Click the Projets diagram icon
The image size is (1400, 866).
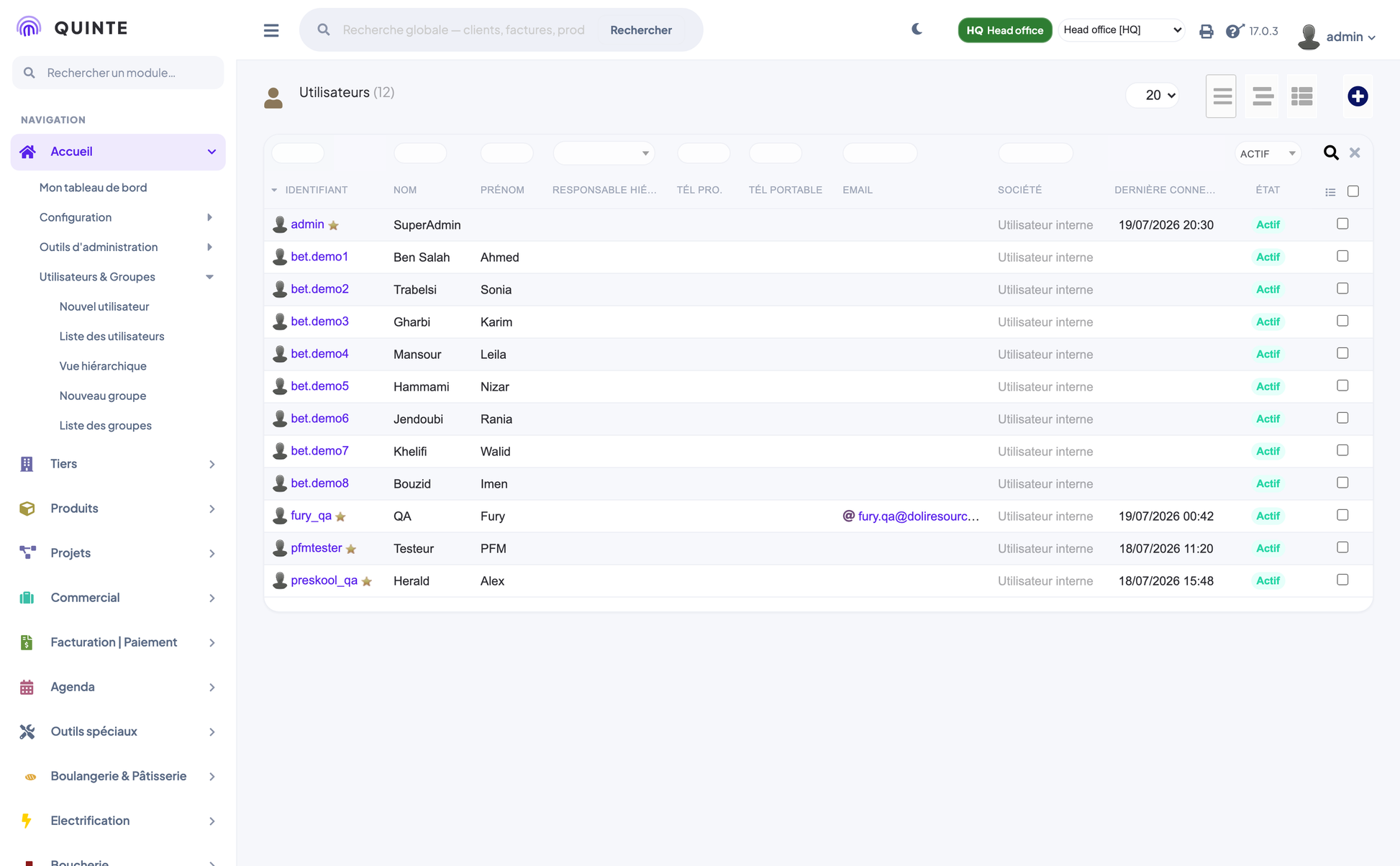tap(27, 552)
